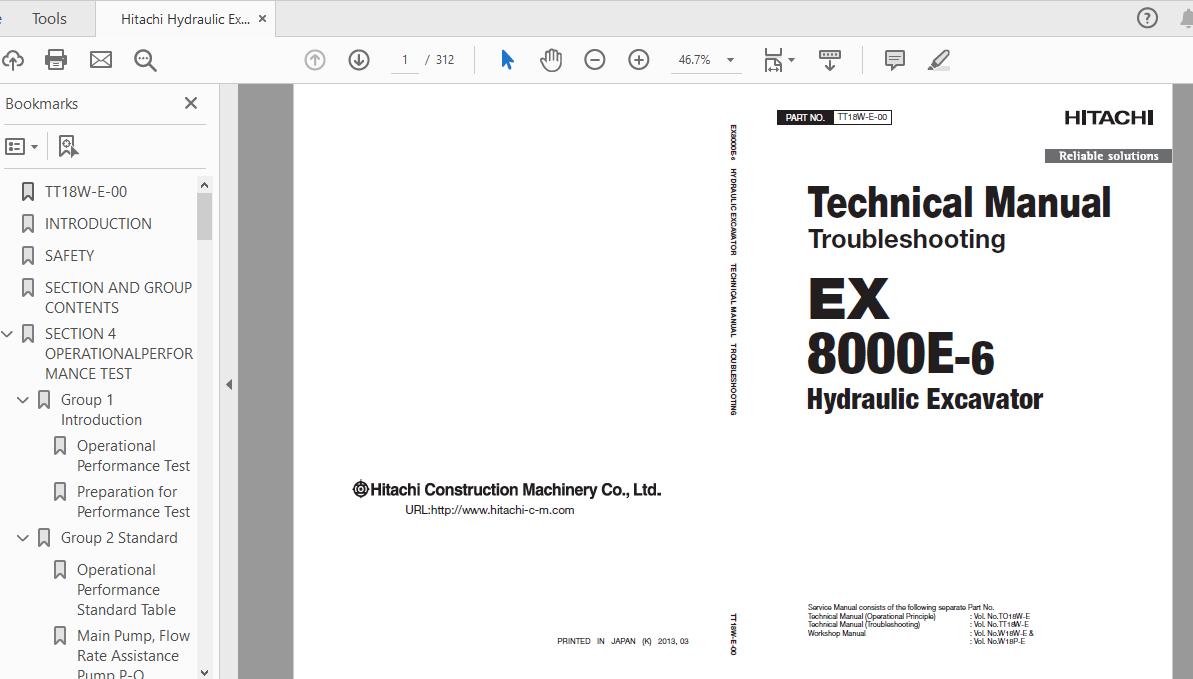1193x679 pixels.
Task: Open the find text magnifier tool
Action: (x=145, y=60)
